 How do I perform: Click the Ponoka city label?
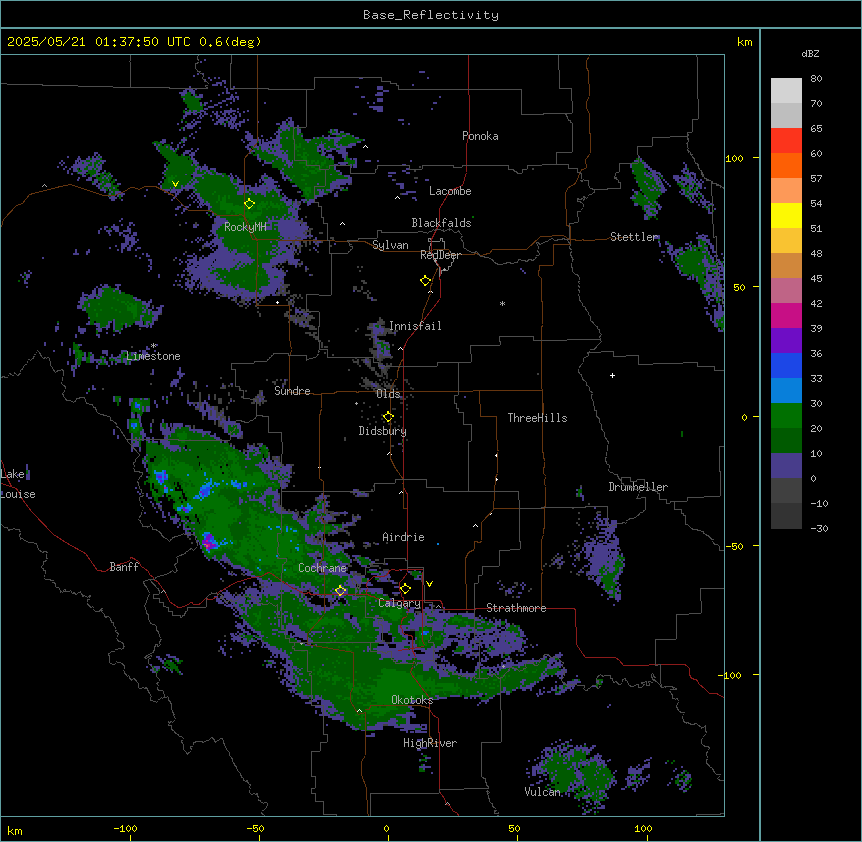click(480, 136)
